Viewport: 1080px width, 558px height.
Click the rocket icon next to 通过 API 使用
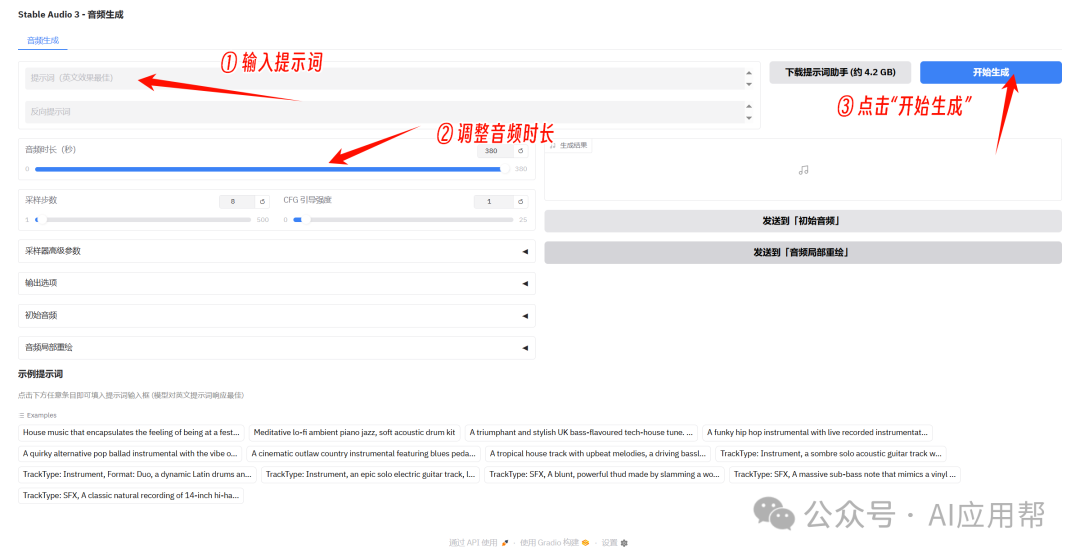pyautogui.click(x=505, y=543)
